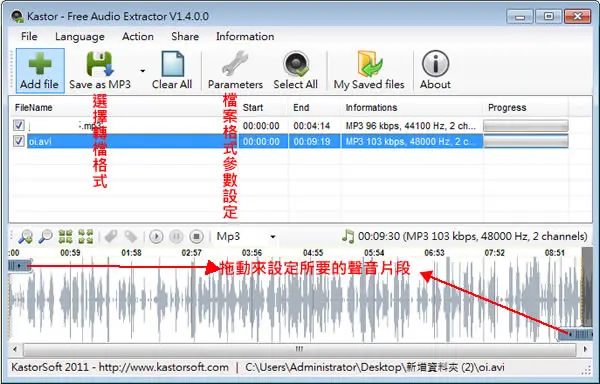Click the zoom in magnifier on waveform toolbar
The height and width of the screenshot is (384, 600).
coord(25,237)
